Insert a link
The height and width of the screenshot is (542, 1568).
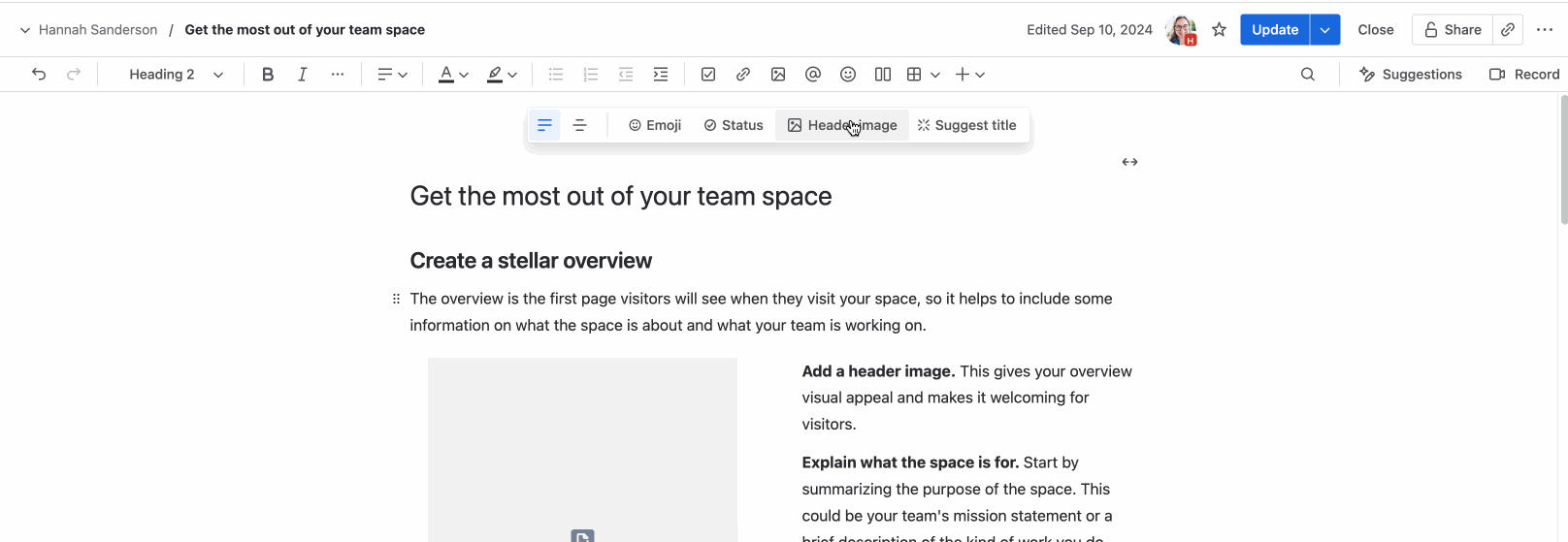pos(743,75)
